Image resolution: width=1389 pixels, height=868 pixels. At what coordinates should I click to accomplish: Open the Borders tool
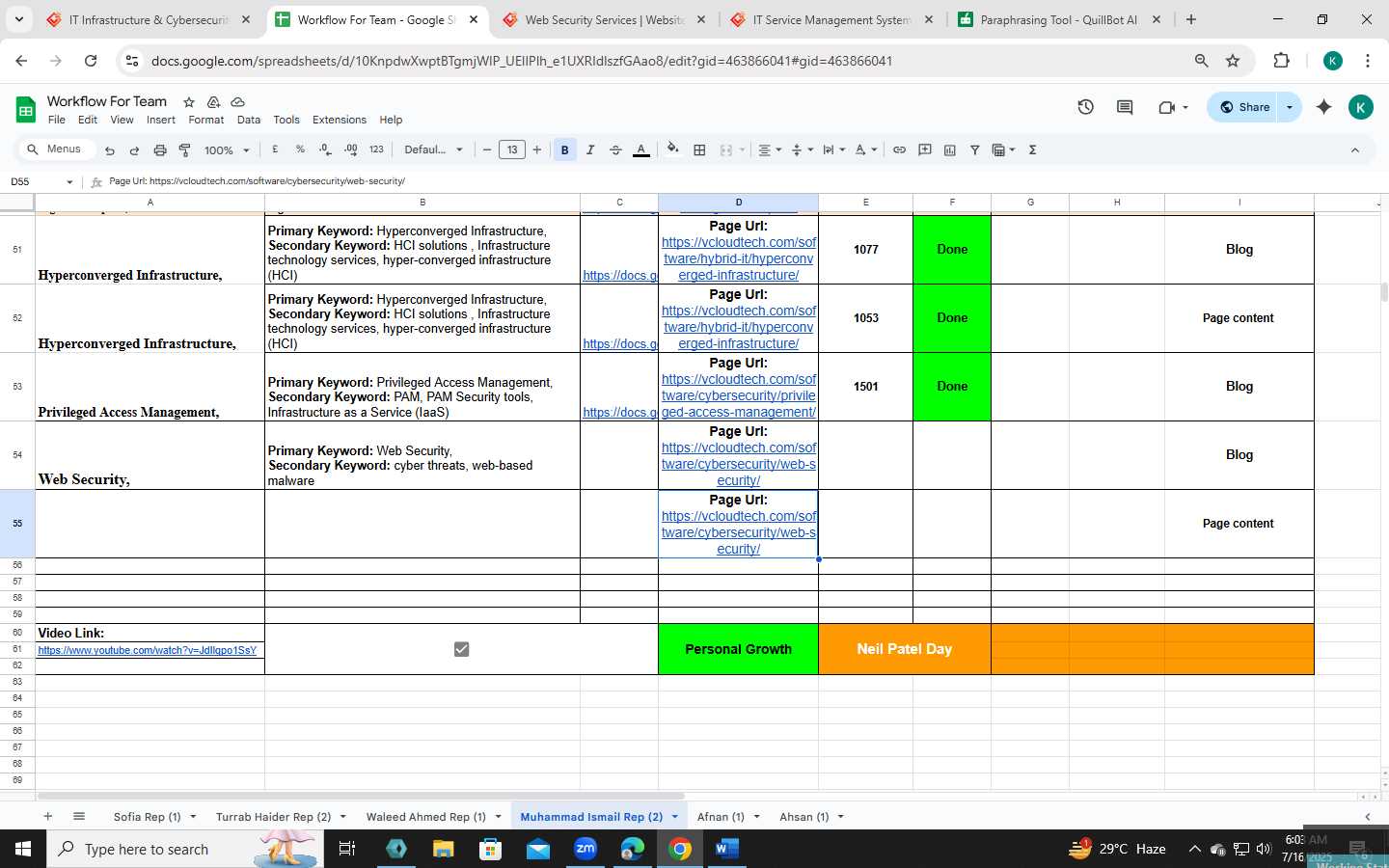699,149
